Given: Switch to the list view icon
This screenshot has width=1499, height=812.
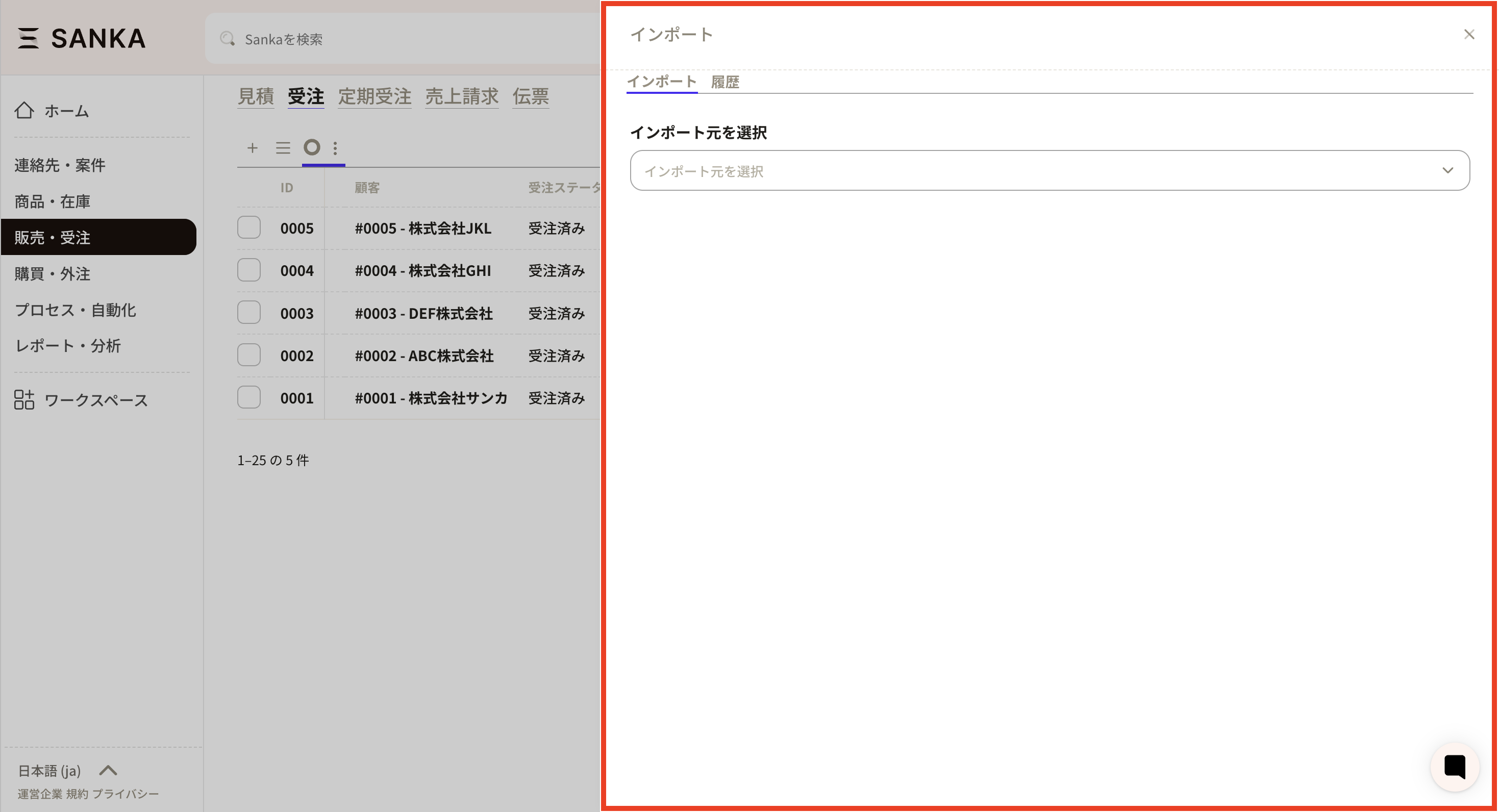Looking at the screenshot, I should (283, 148).
